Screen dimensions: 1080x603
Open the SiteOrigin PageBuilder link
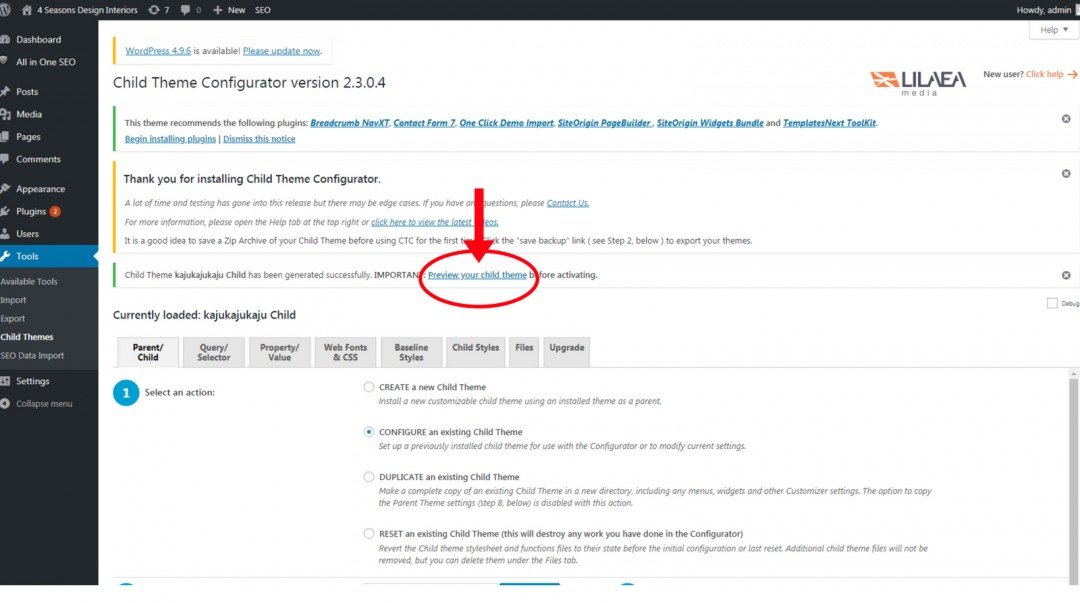tap(604, 123)
